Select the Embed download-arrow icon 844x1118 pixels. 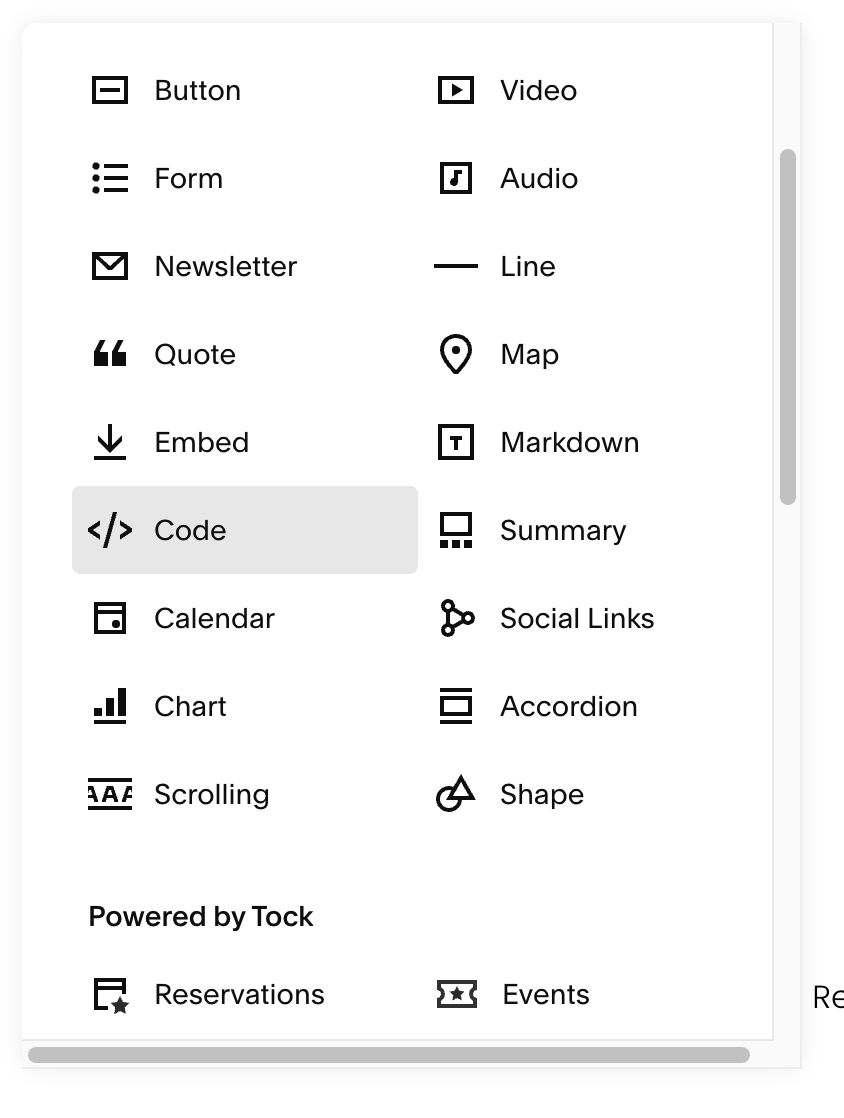tap(109, 442)
